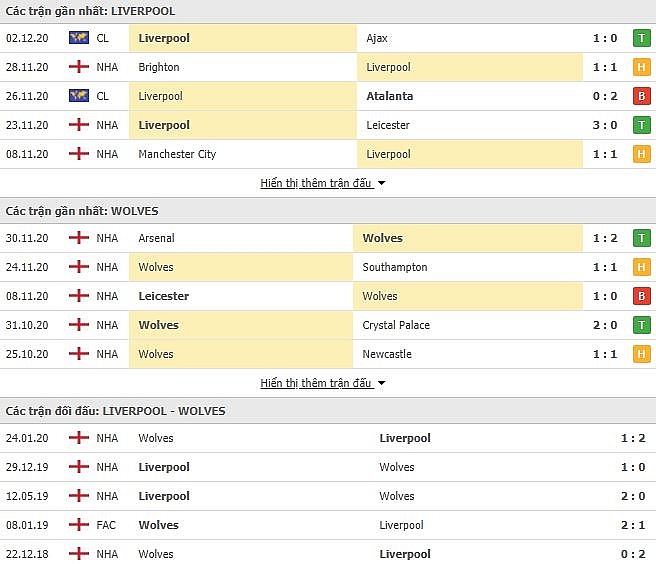The height and width of the screenshot is (564, 656).
Task: Select the Atalanta team name
Action: [x=390, y=96]
